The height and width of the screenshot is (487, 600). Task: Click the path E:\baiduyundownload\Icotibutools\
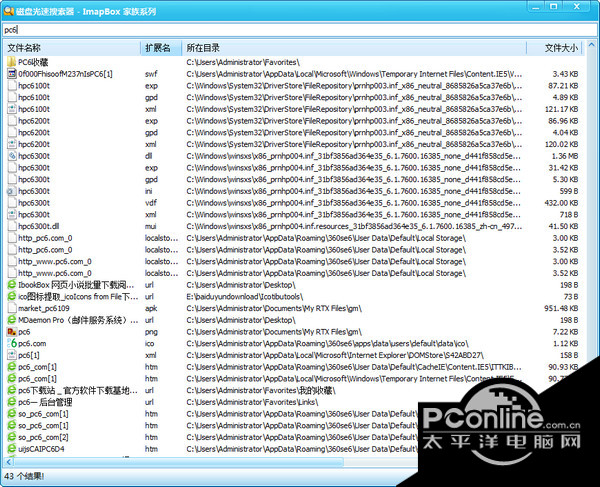click(245, 296)
